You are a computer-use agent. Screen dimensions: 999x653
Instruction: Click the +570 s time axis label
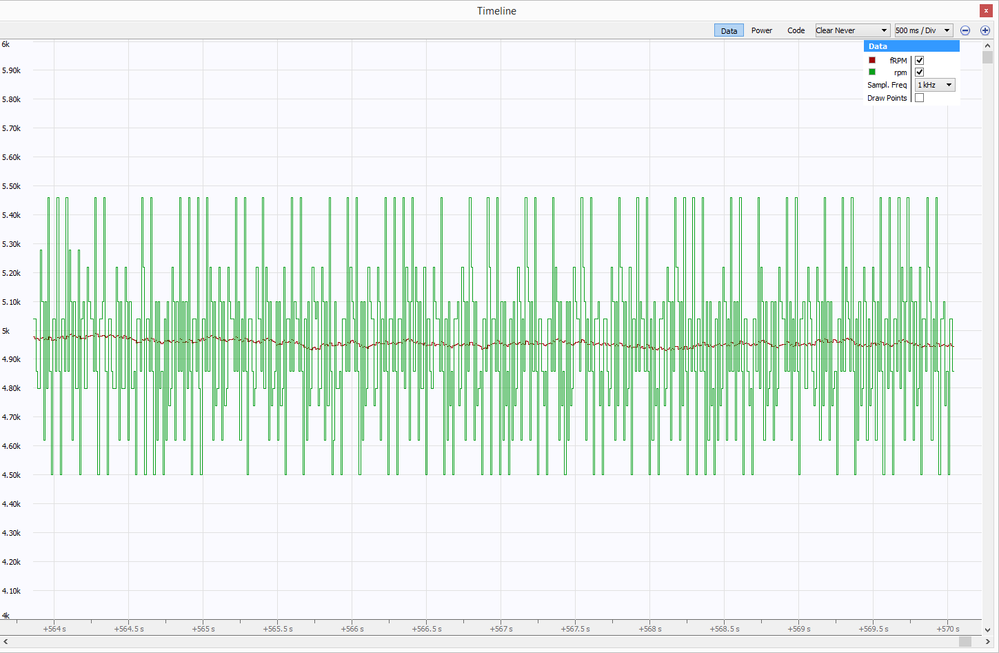point(947,629)
